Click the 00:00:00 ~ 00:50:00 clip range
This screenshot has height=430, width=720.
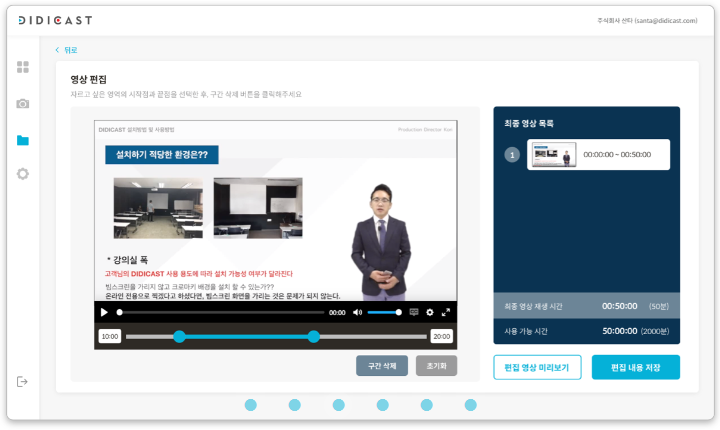(617, 154)
